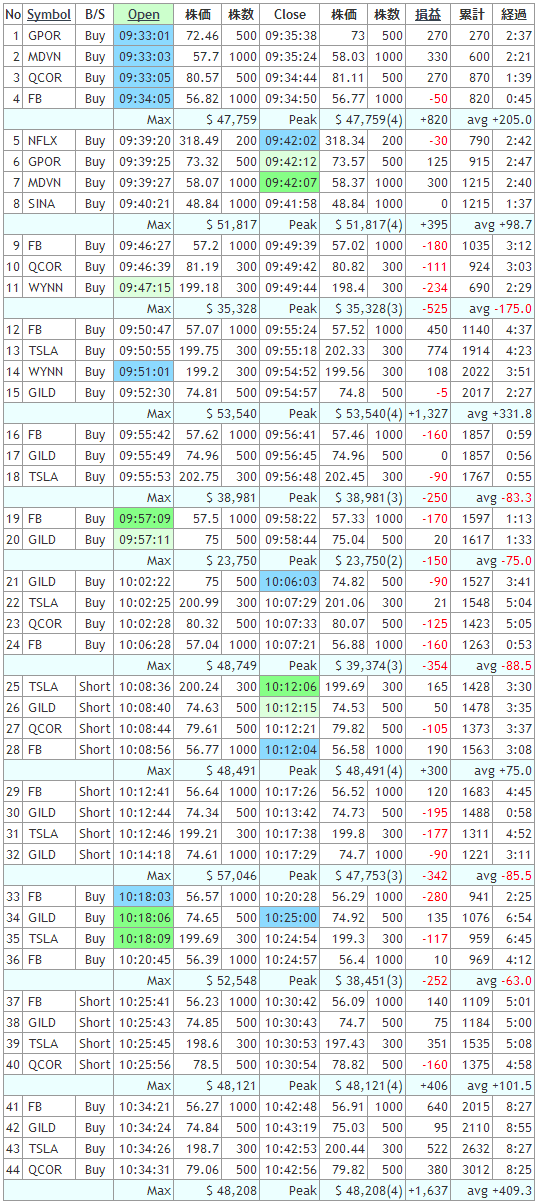Click green close time 09:42:07
540x1204 pixels.
(290, 183)
